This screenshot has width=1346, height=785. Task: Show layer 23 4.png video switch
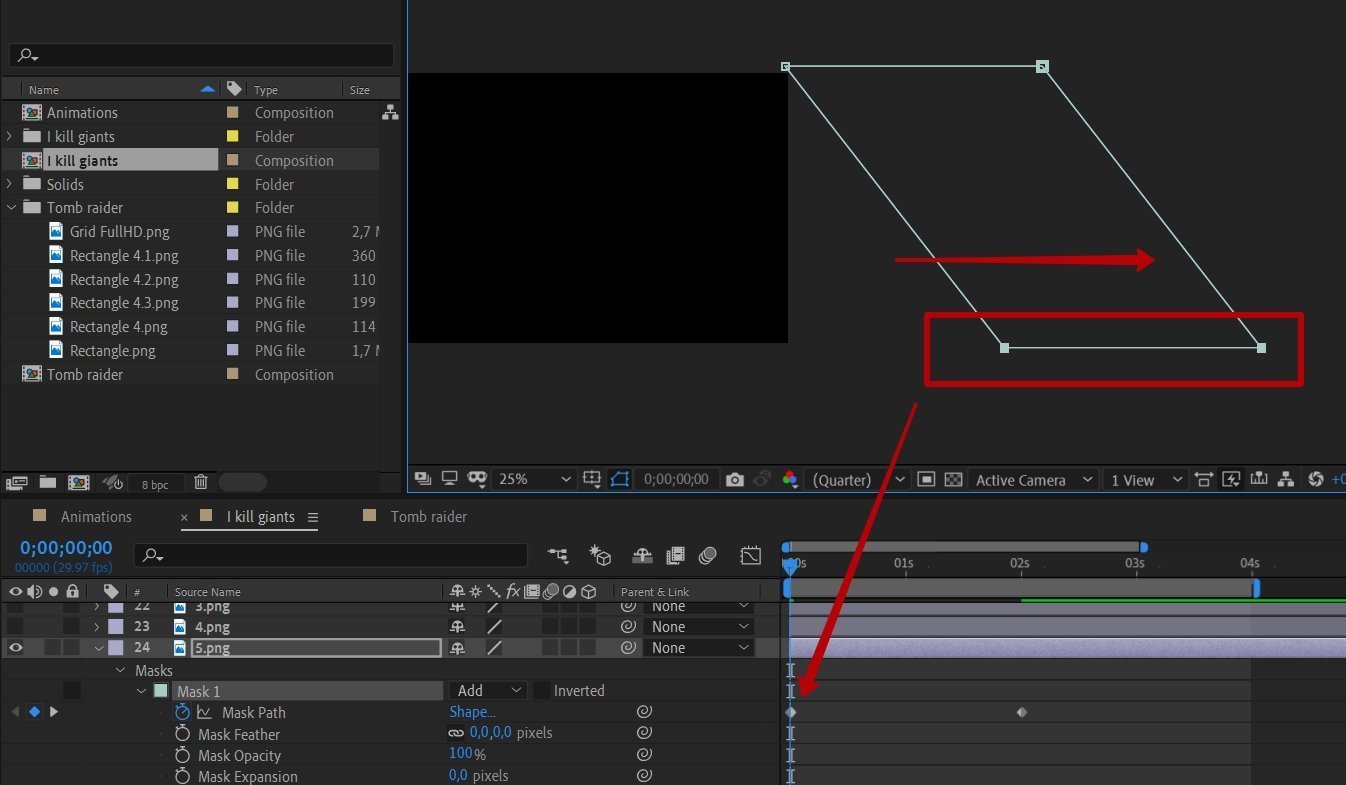(15, 627)
